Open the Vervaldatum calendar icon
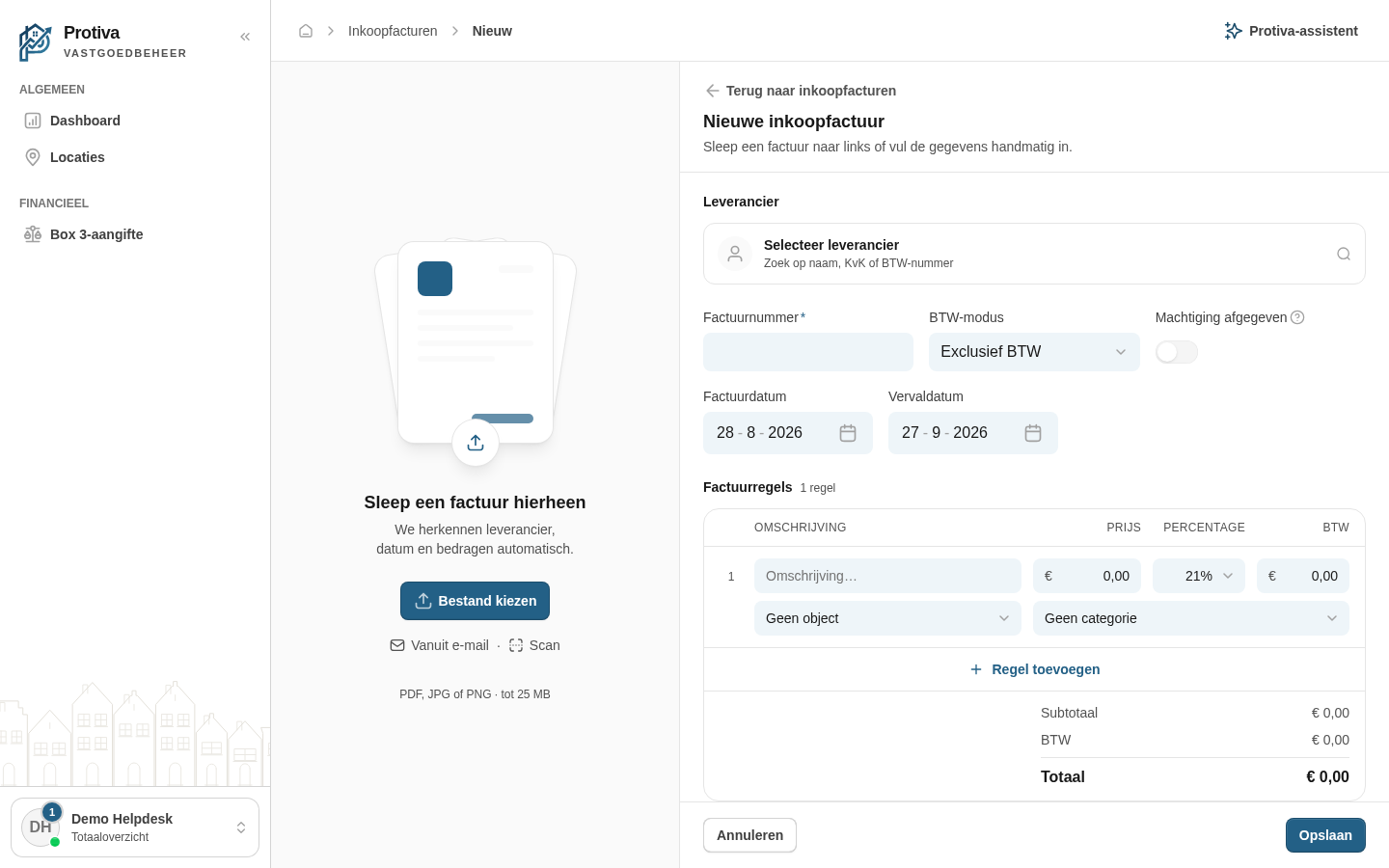The height and width of the screenshot is (868, 1389). click(x=1033, y=433)
